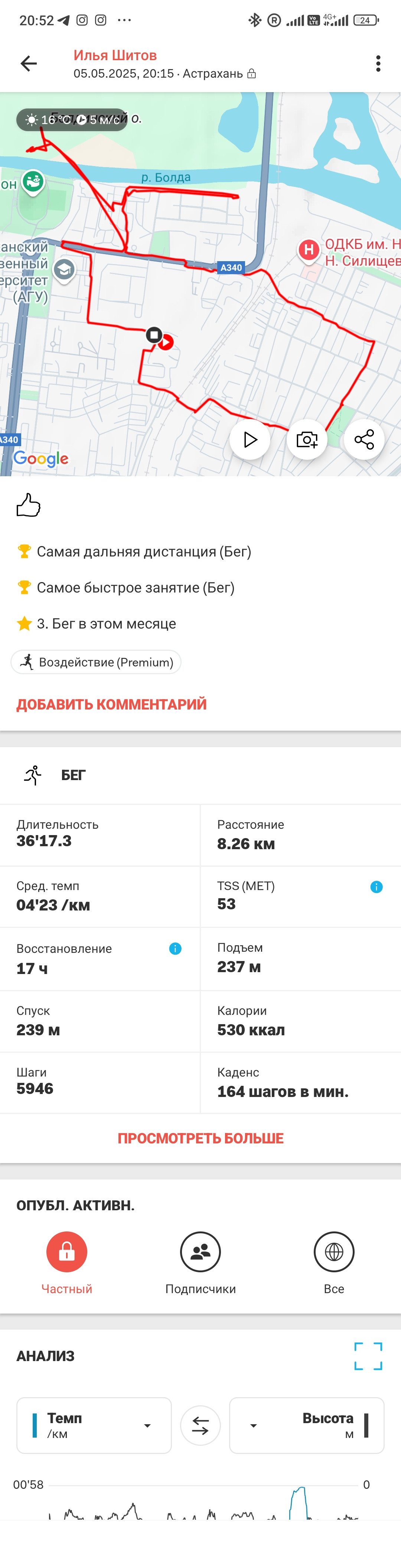Open the three-dot overflow menu

[x=378, y=63]
